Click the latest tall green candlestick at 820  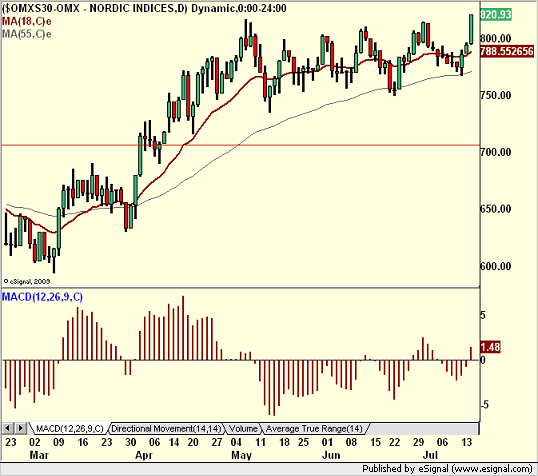pyautogui.click(x=471, y=29)
